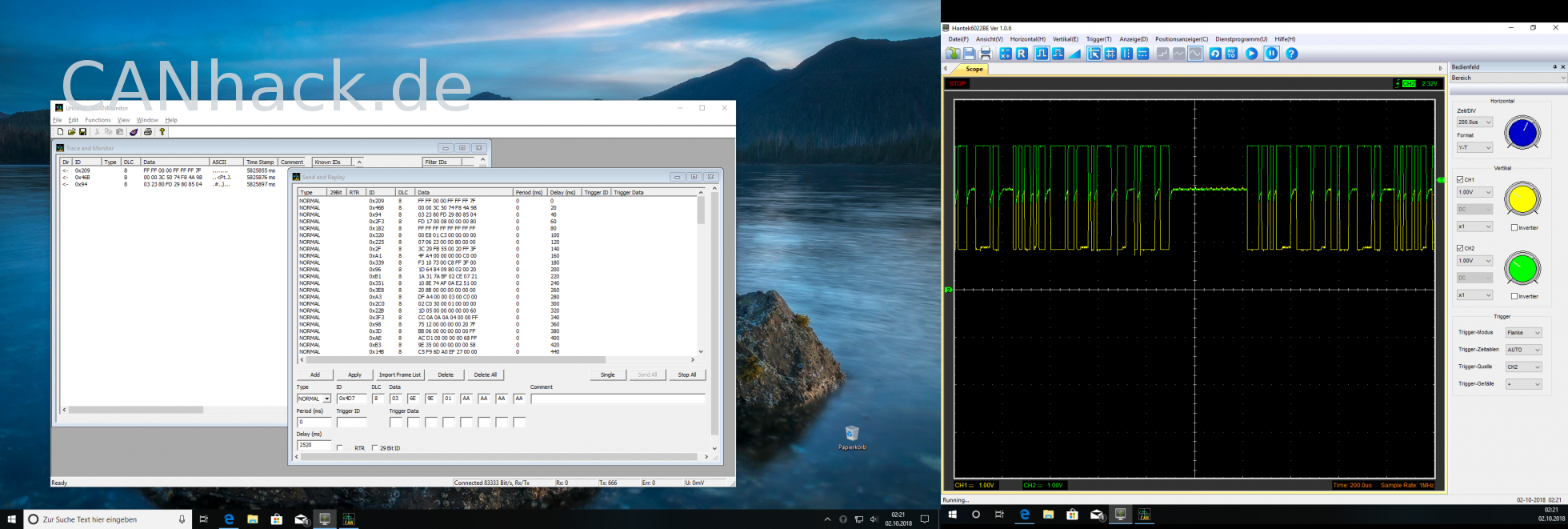Image resolution: width=1568 pixels, height=529 pixels.
Task: Click Save disk icon in CANMonitor toolbar
Action: click(x=82, y=132)
